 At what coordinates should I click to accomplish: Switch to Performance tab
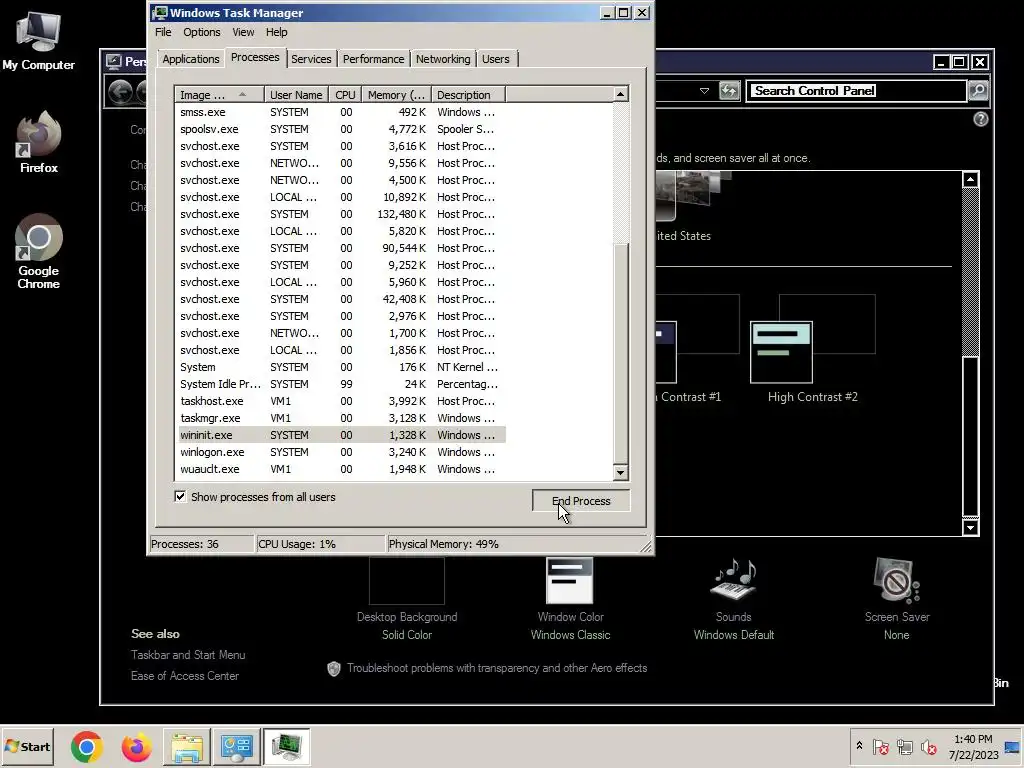tap(374, 59)
